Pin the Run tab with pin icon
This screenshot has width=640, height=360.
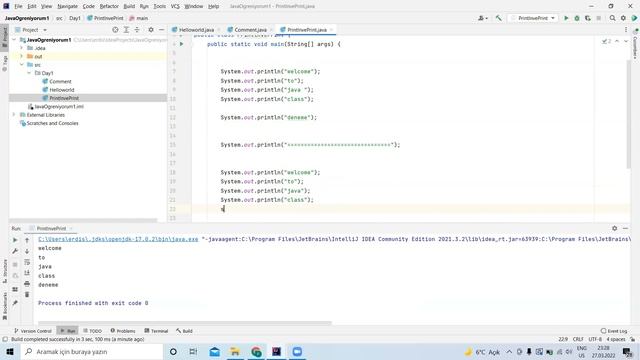tap(15, 303)
